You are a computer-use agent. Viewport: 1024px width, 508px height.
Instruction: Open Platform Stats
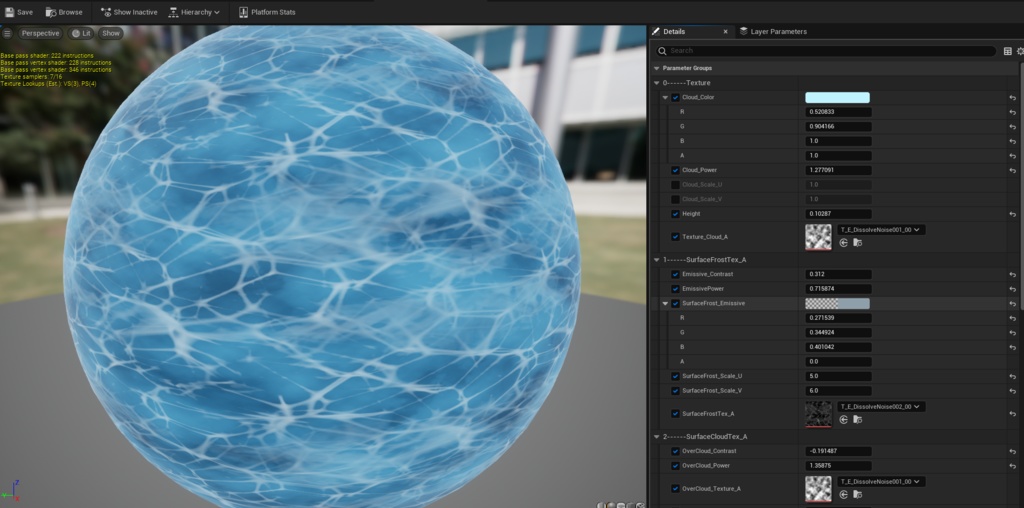point(267,12)
